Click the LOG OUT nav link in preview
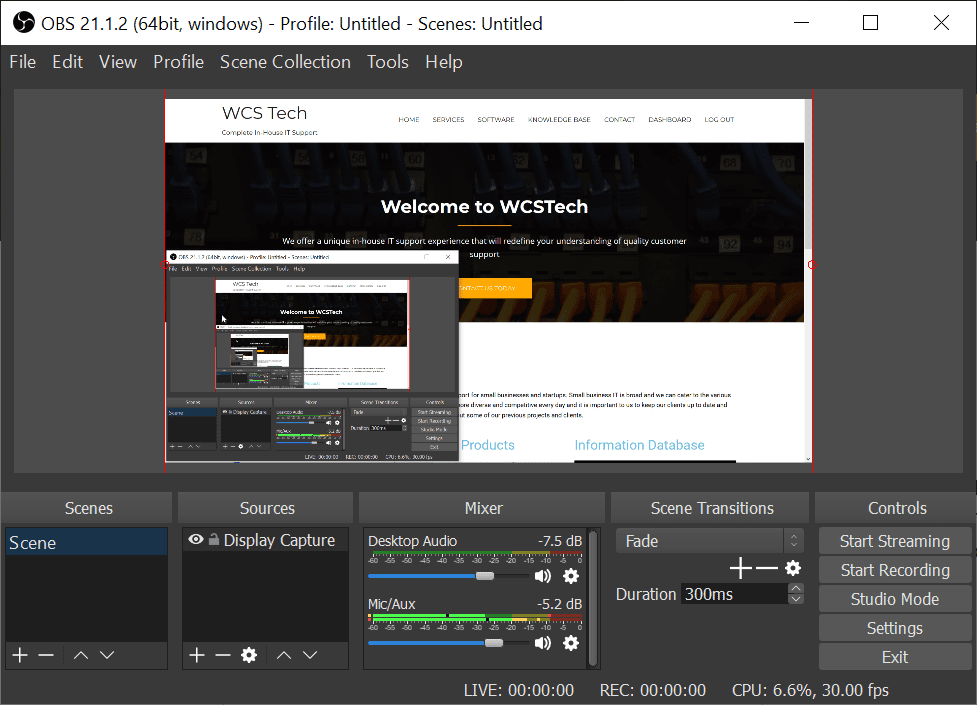This screenshot has width=977, height=705. pos(719,120)
